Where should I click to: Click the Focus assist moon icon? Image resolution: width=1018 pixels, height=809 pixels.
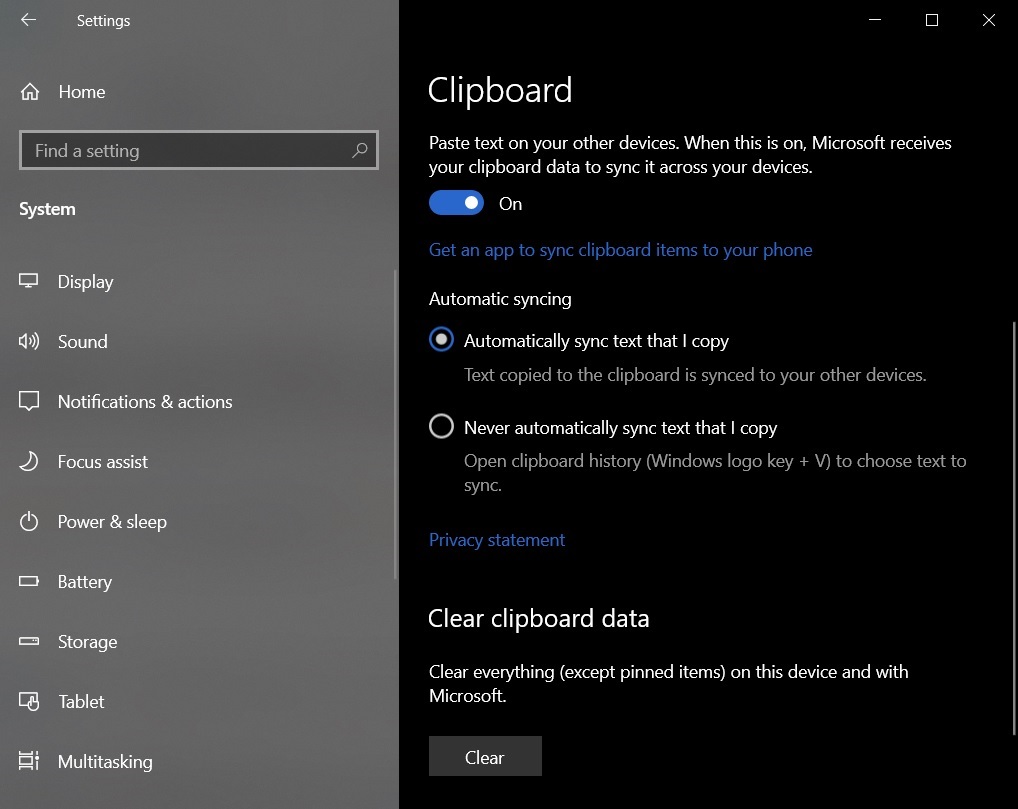point(29,461)
